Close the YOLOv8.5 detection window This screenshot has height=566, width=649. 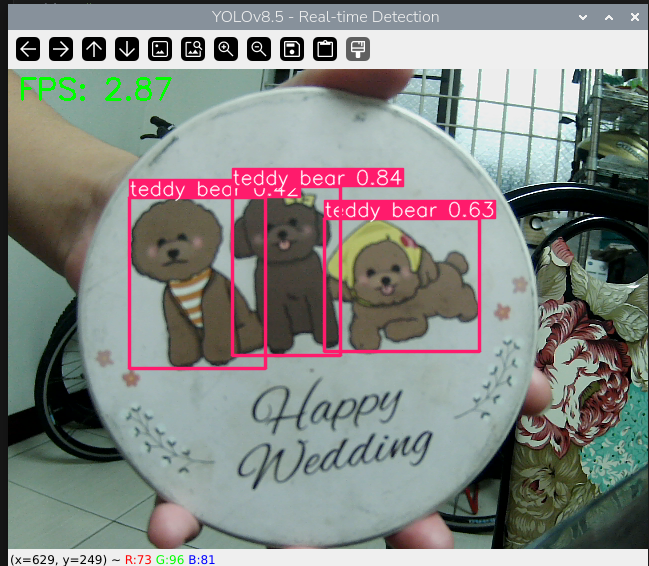point(635,17)
